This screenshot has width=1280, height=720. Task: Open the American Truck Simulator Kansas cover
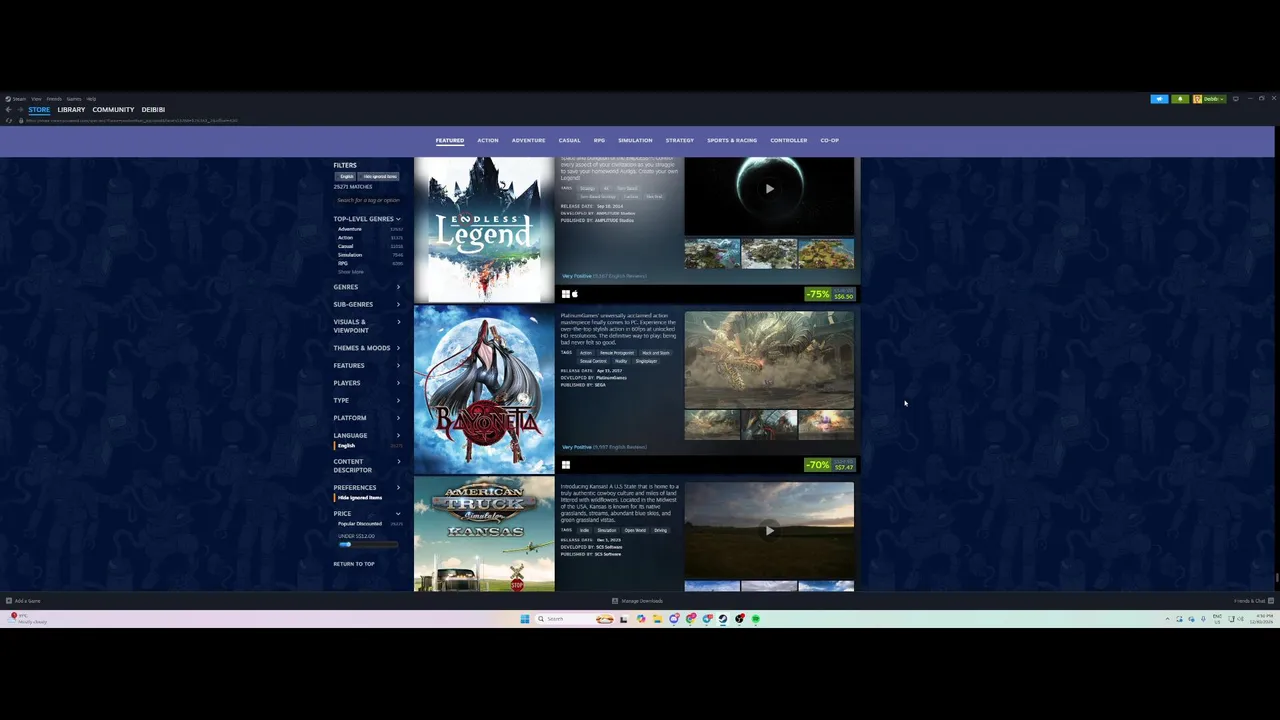pyautogui.click(x=484, y=534)
